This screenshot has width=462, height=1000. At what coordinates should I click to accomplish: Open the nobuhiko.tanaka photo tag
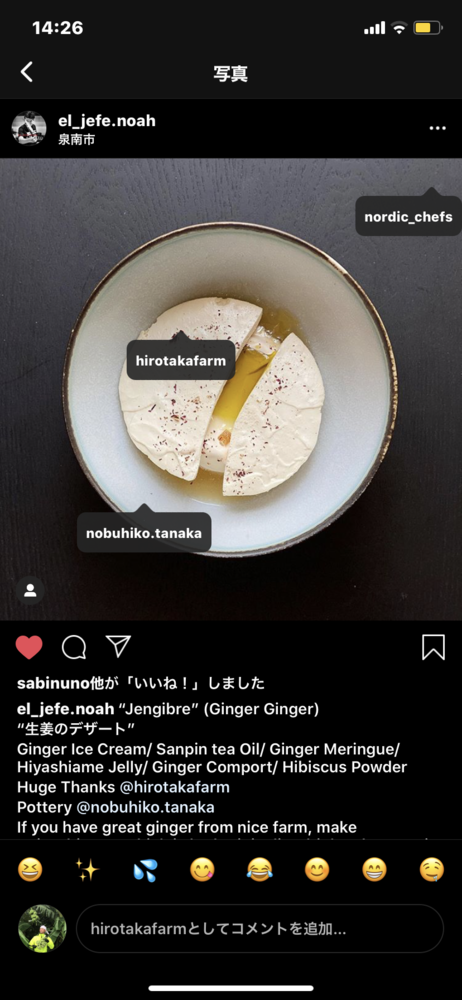(x=144, y=533)
